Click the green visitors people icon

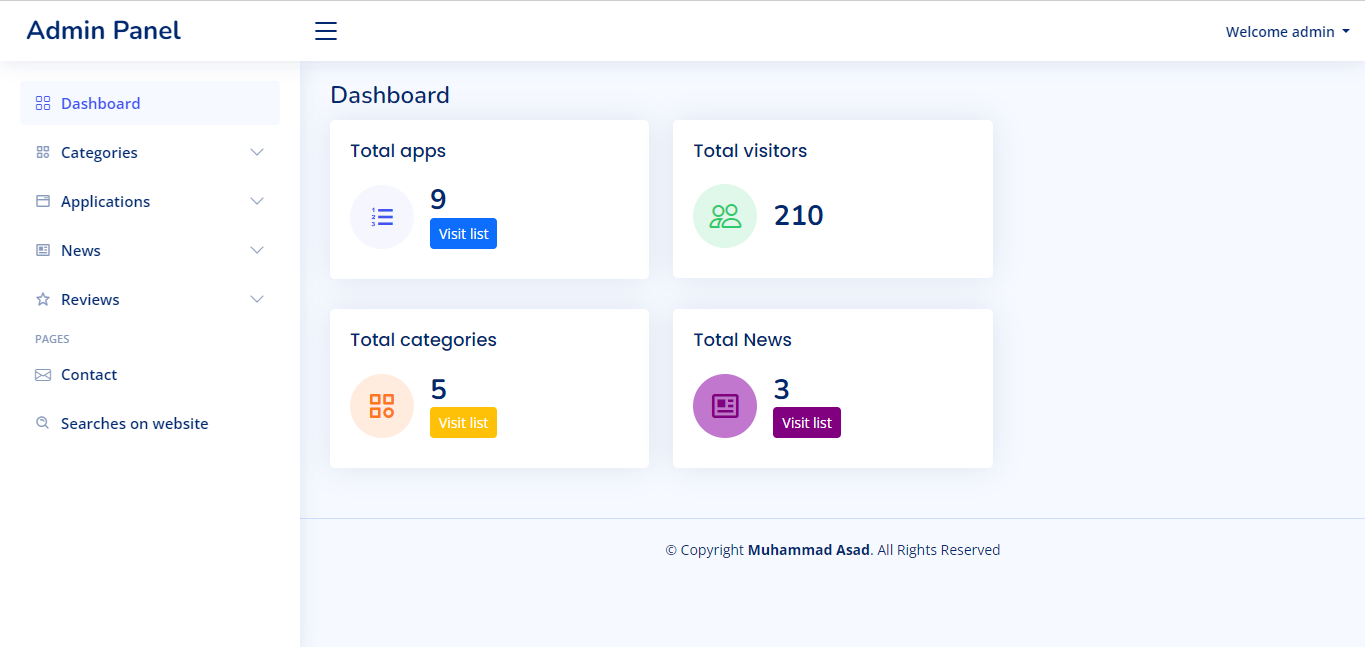click(725, 216)
